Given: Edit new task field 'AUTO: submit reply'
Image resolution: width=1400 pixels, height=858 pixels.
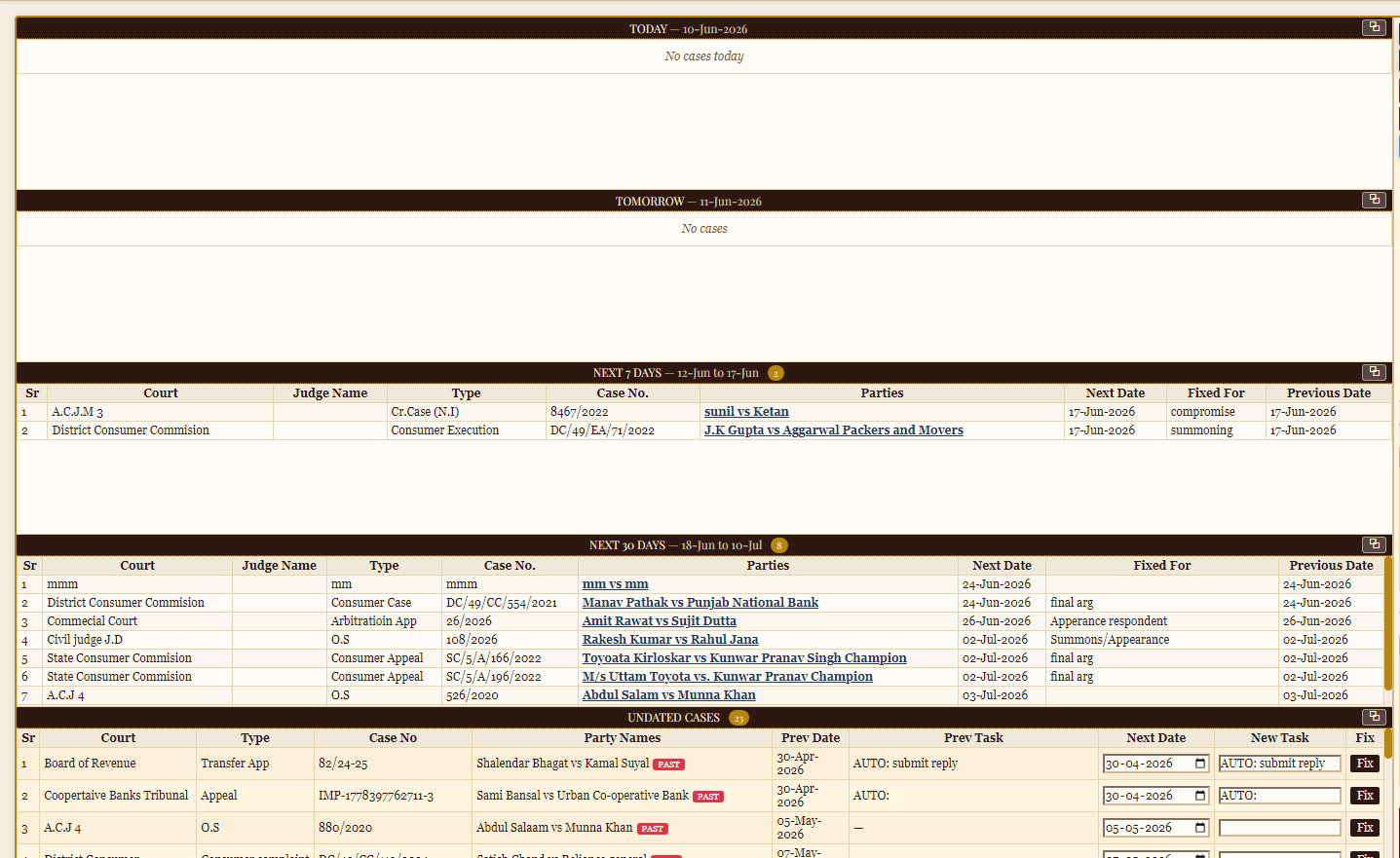Looking at the screenshot, I should (1280, 764).
